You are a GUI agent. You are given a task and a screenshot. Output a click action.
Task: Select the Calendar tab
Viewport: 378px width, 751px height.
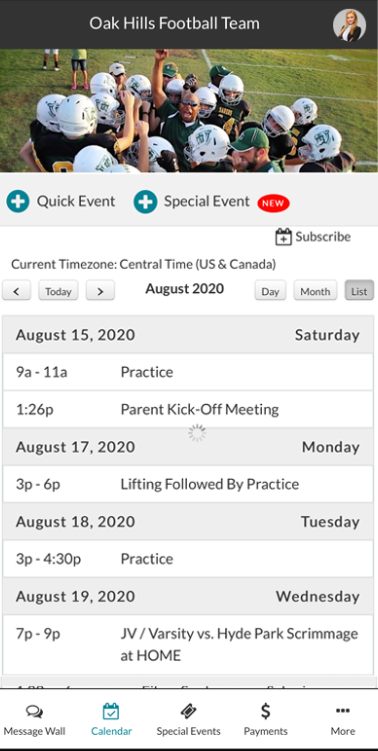pyautogui.click(x=111, y=719)
